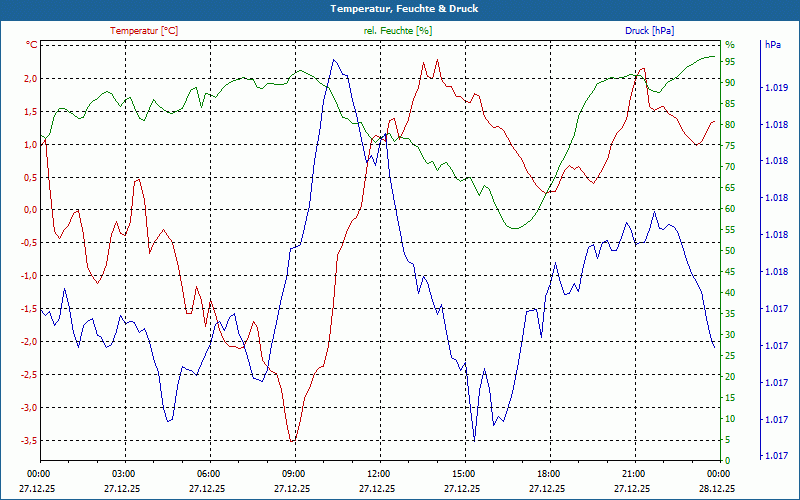Click the "hPa" unit label on pressure axis

click(x=772, y=45)
